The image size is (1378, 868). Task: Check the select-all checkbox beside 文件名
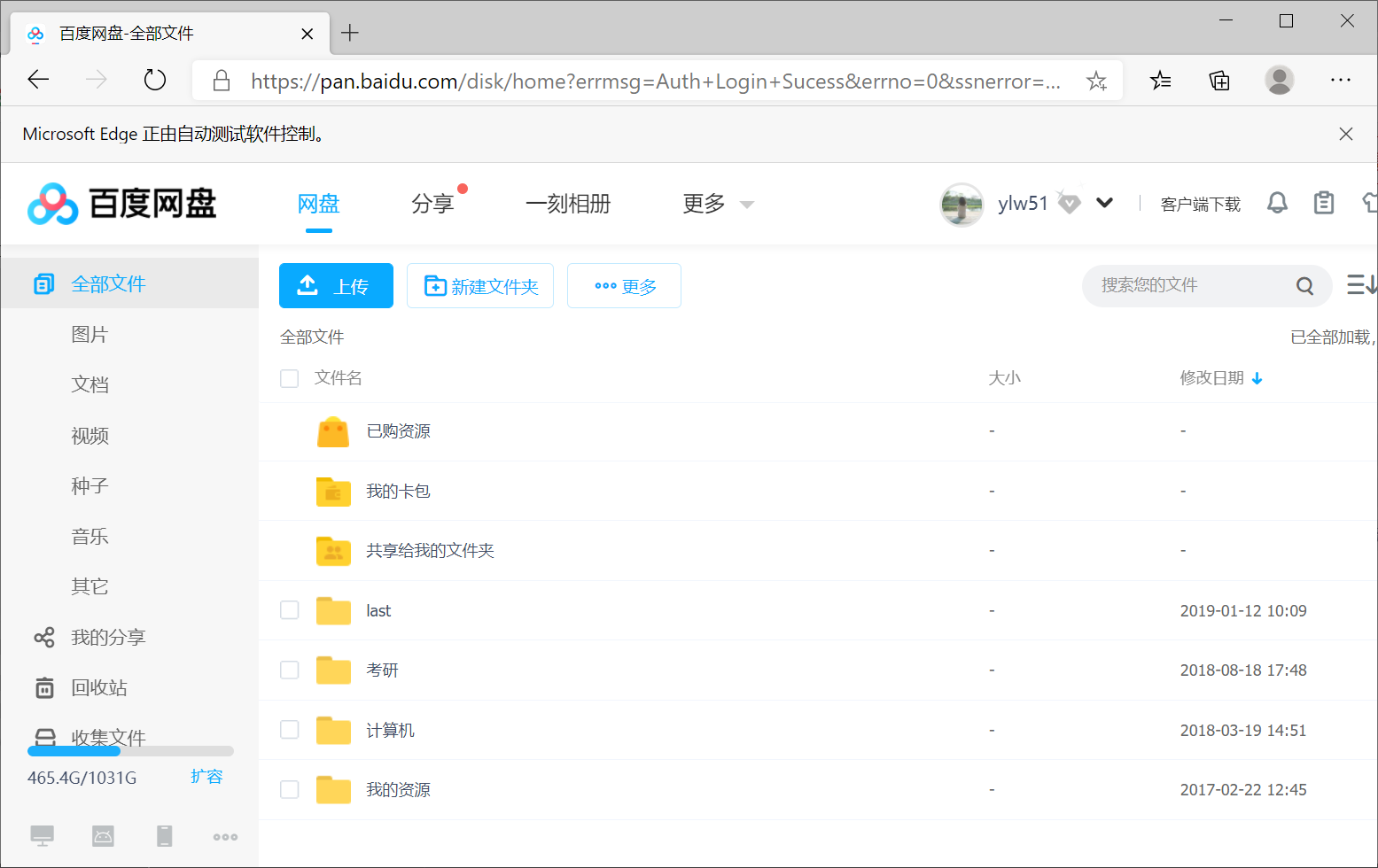point(289,378)
